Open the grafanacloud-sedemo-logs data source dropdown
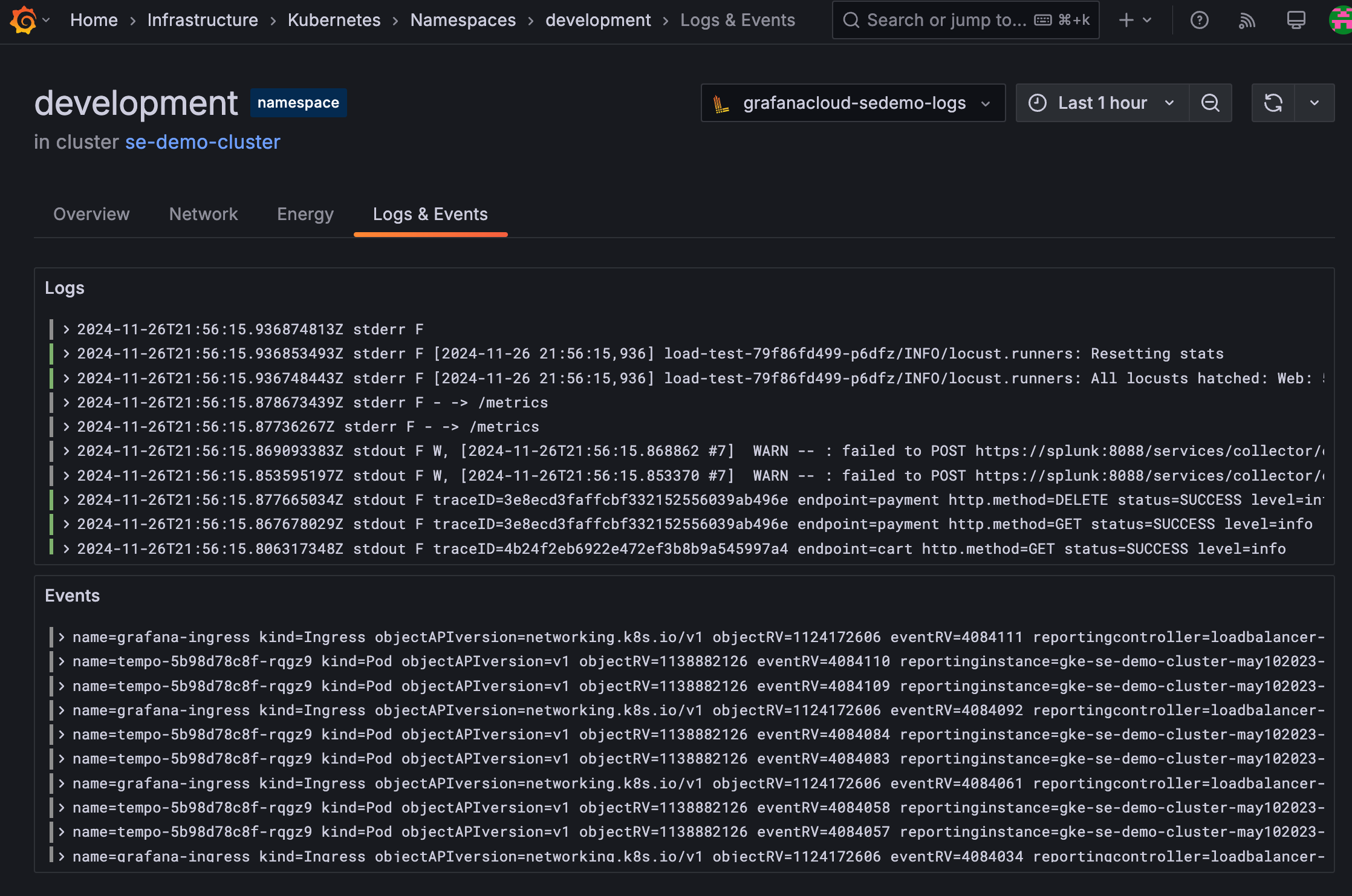The image size is (1352, 896). pos(853,103)
